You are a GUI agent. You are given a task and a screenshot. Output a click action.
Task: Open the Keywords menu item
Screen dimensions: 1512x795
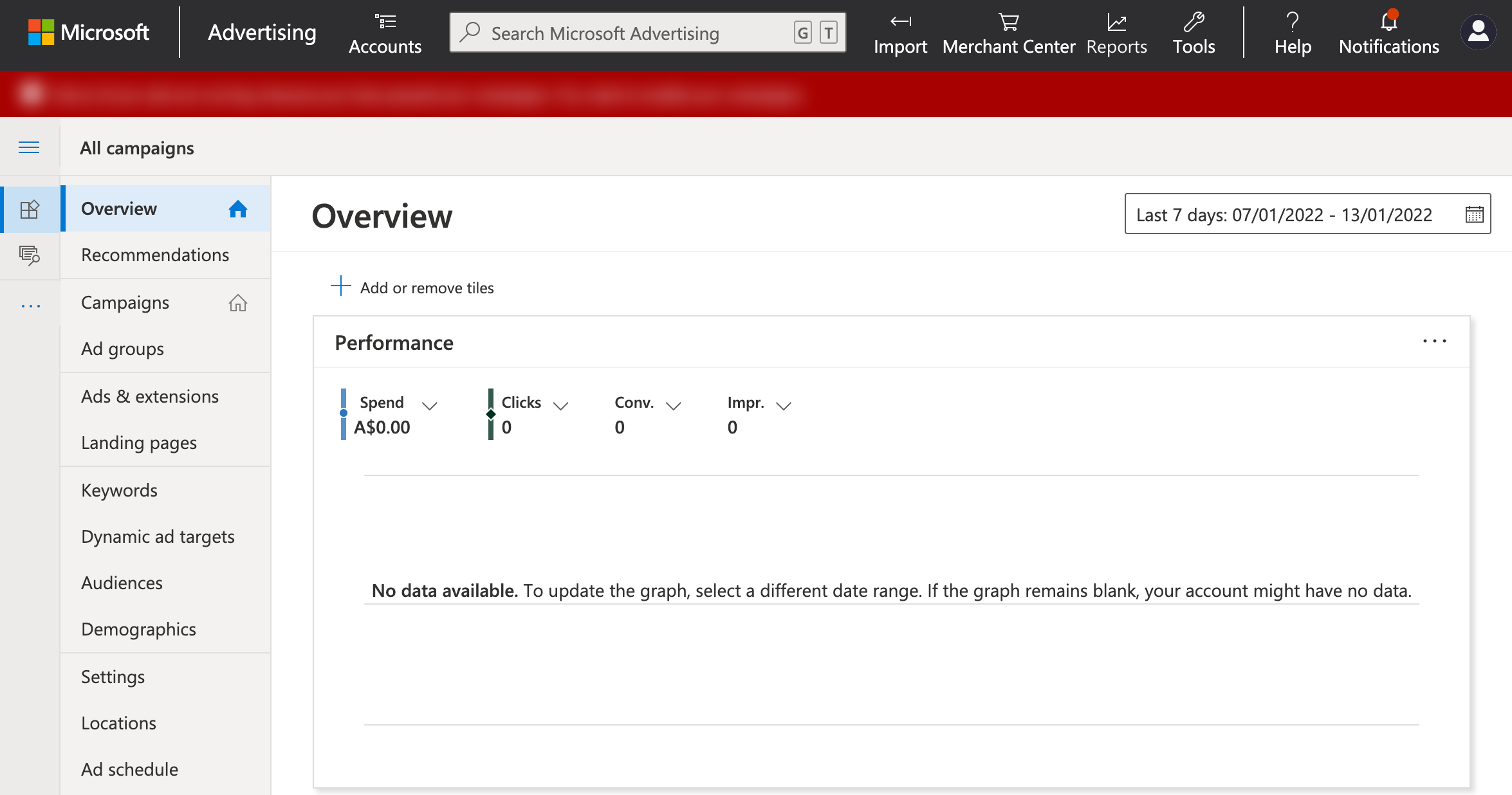pyautogui.click(x=120, y=490)
